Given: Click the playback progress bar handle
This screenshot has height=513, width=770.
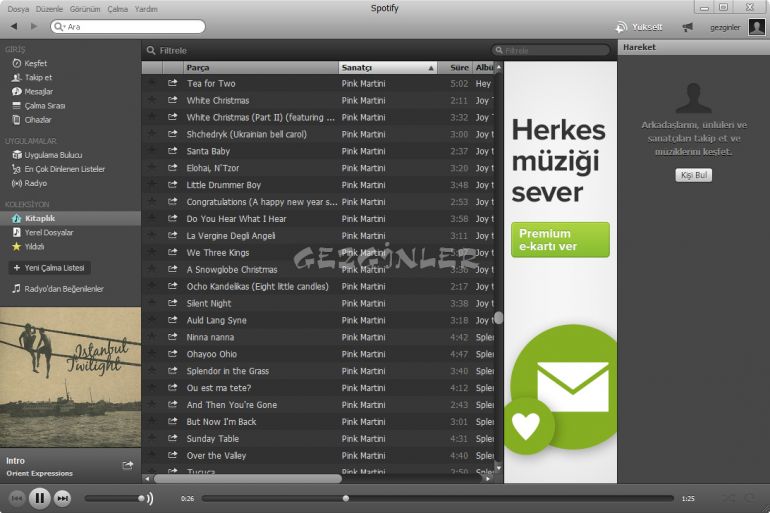Looking at the screenshot, I should click(x=346, y=498).
